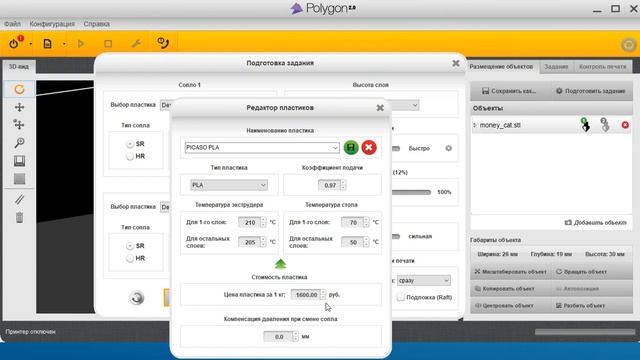Open the Выбор пластика dropdown for Сопло 1

(x=165, y=105)
